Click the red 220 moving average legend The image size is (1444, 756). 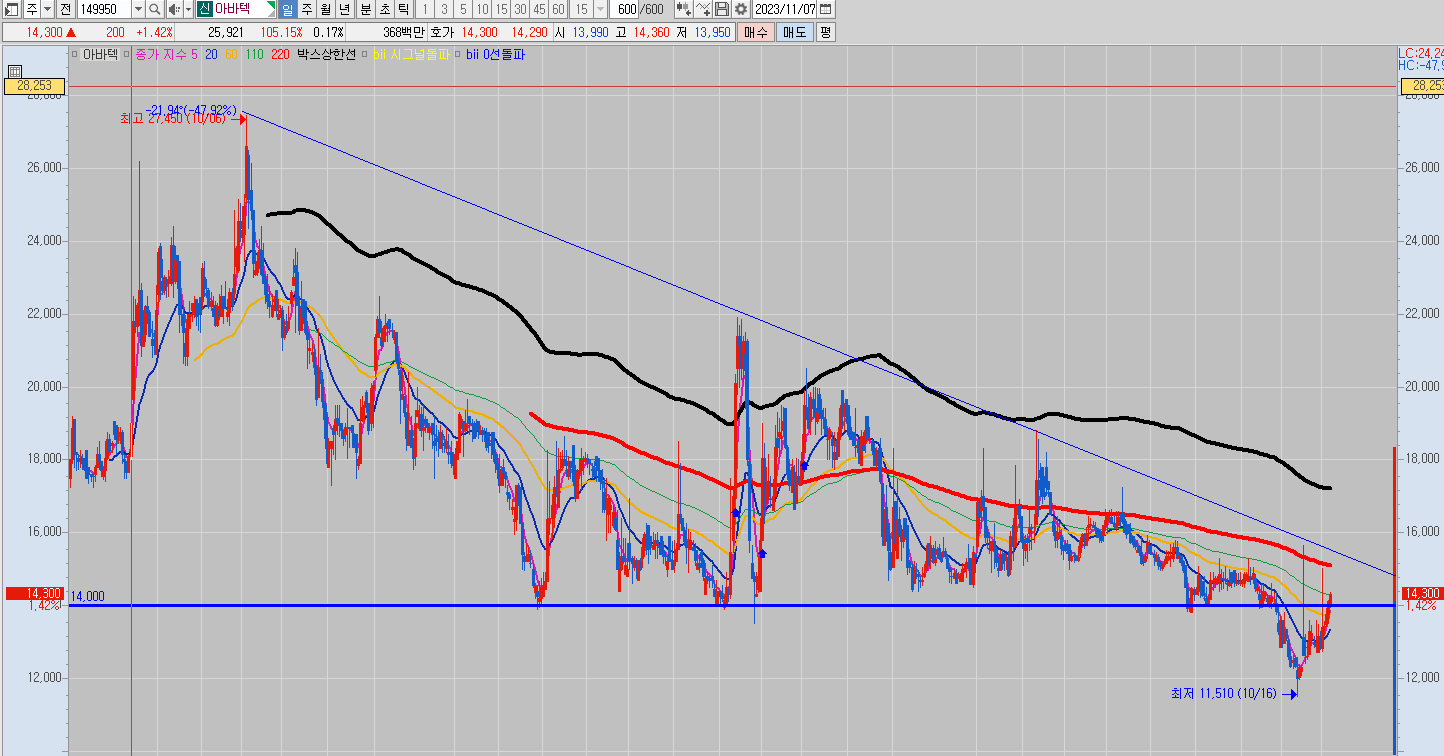[x=280, y=55]
